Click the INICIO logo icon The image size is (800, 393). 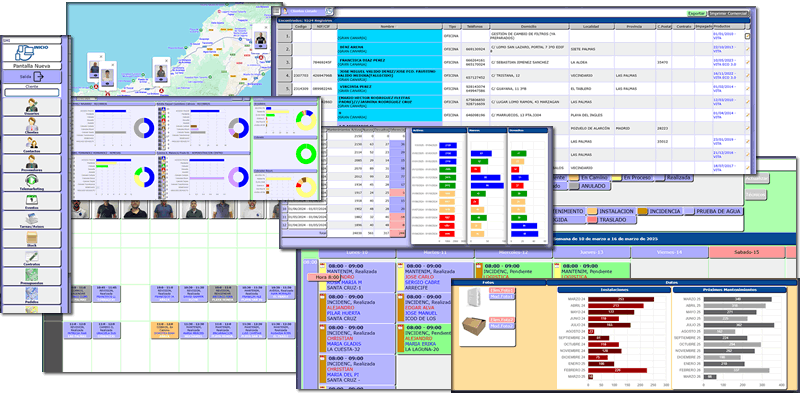point(32,52)
